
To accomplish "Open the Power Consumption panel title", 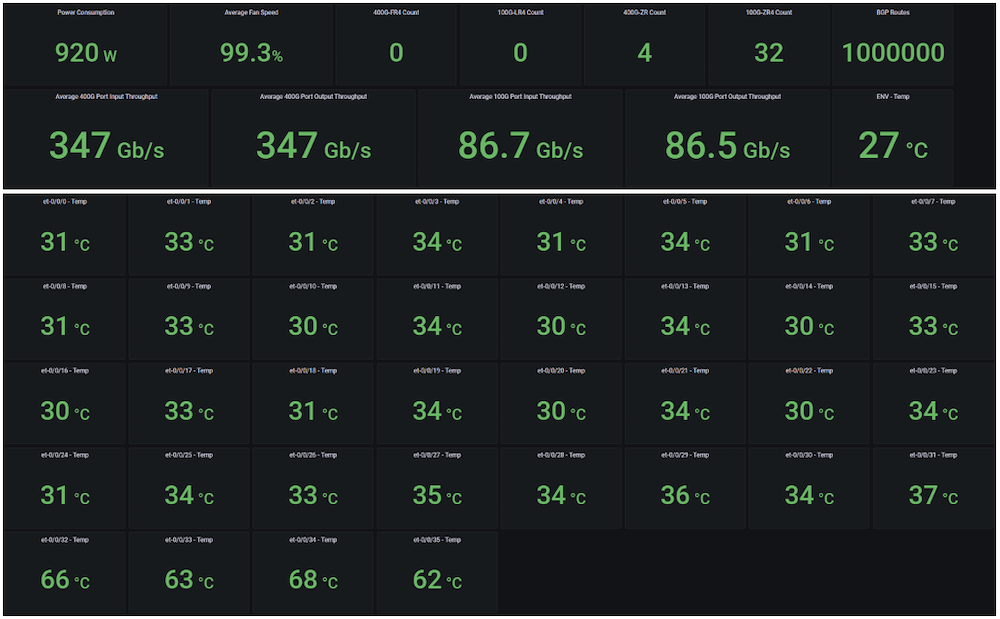I will tap(85, 12).
